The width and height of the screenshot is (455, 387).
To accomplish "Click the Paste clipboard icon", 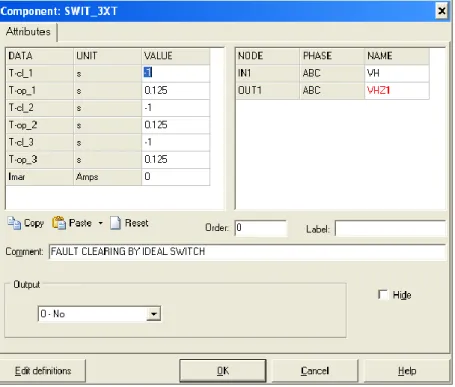I will [x=59, y=223].
